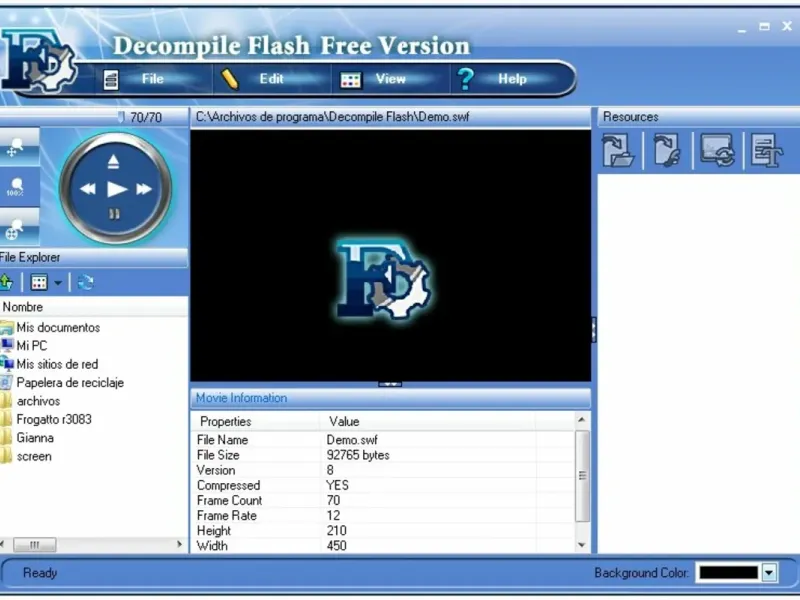The width and height of the screenshot is (800, 600).
Task: Click the Decompile Flash app logo
Action: tap(38, 62)
